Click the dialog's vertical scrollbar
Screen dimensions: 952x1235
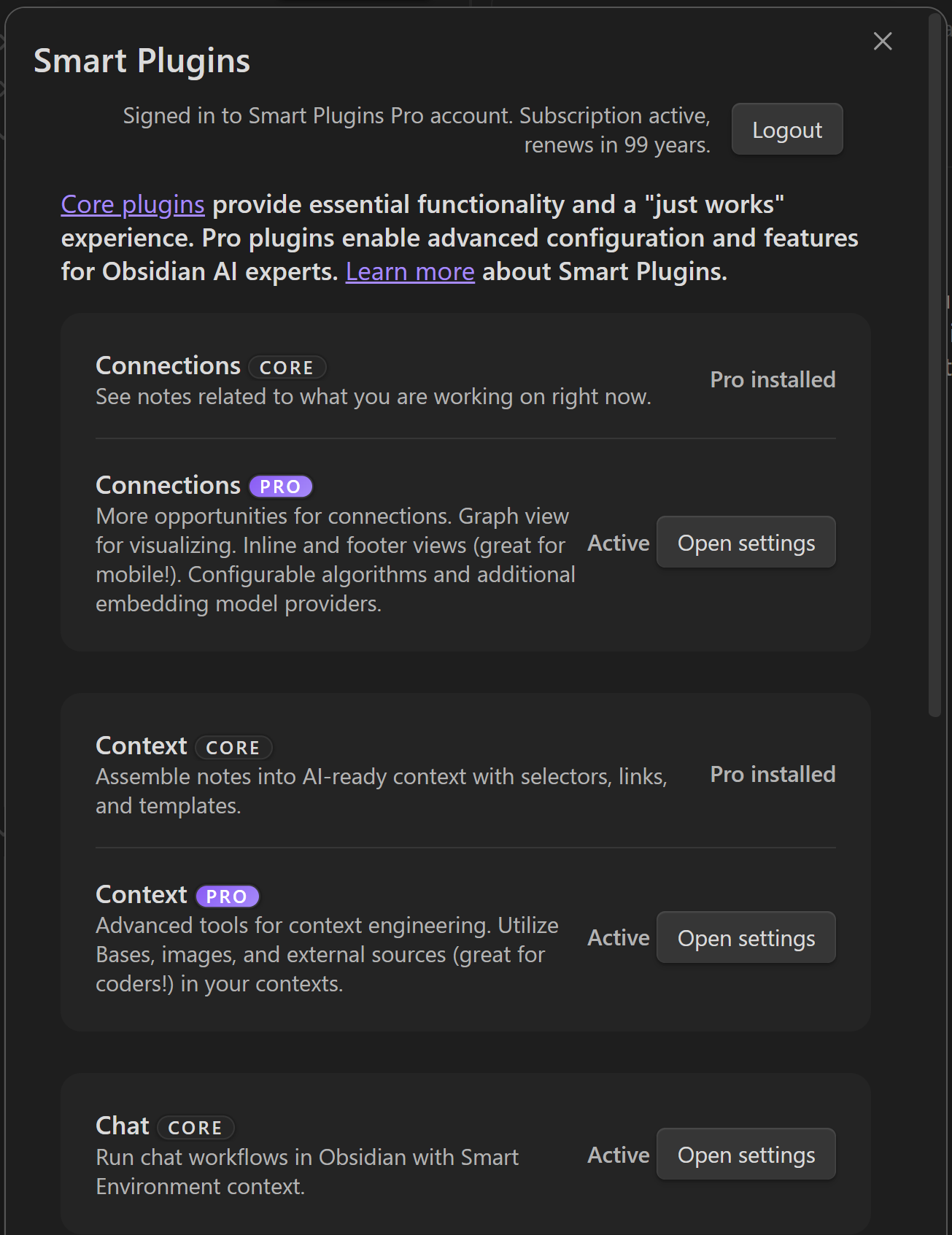934,365
